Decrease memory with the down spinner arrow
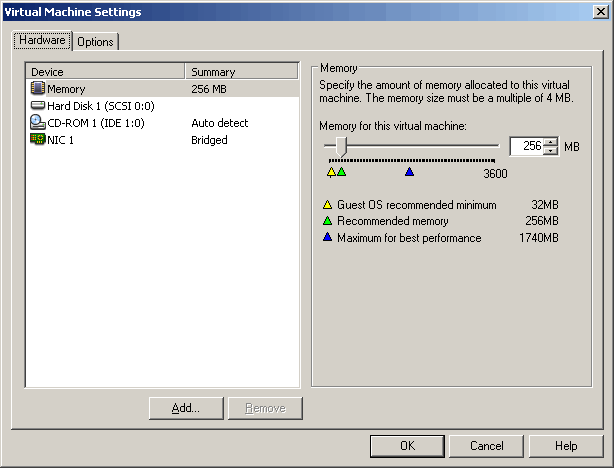The width and height of the screenshot is (614, 468). (x=550, y=151)
